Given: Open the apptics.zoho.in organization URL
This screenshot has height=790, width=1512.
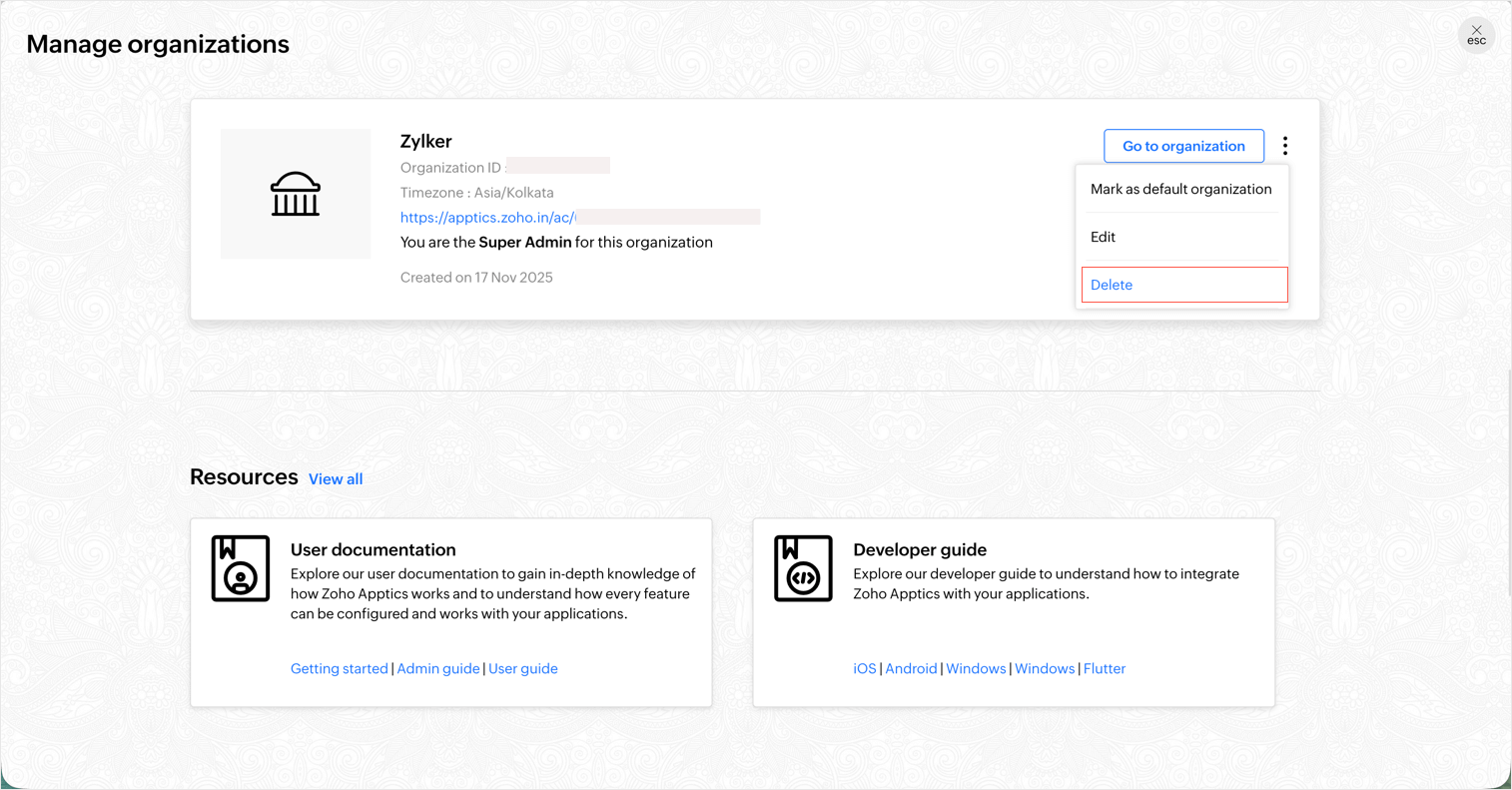Looking at the screenshot, I should pos(487,217).
